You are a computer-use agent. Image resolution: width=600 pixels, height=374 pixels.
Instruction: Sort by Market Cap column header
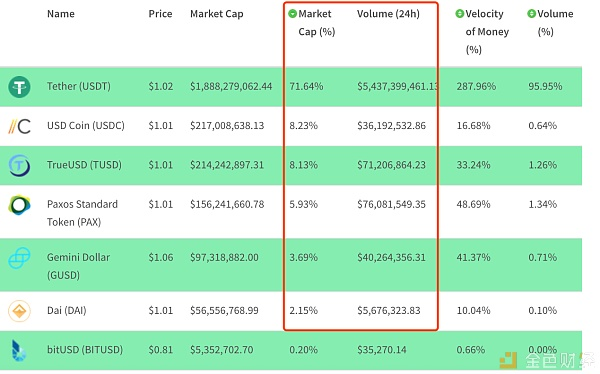pos(217,14)
